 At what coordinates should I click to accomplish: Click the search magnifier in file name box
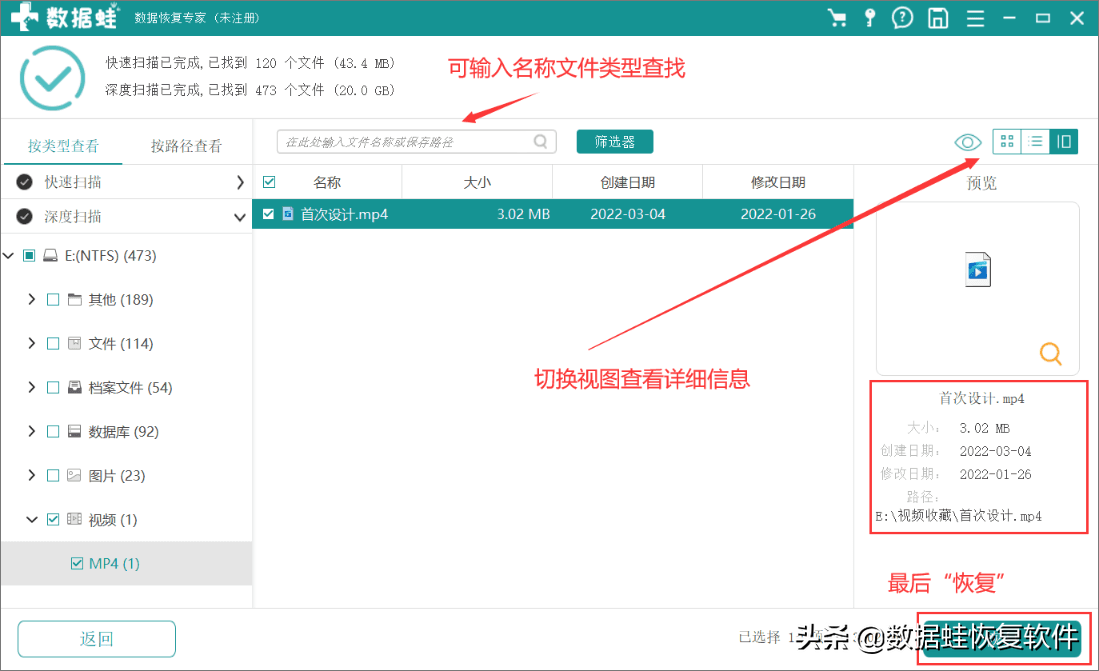point(540,142)
